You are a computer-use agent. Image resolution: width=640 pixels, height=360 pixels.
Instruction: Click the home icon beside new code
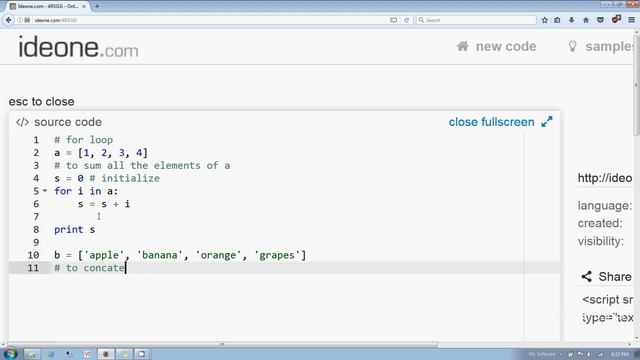pyautogui.click(x=462, y=46)
